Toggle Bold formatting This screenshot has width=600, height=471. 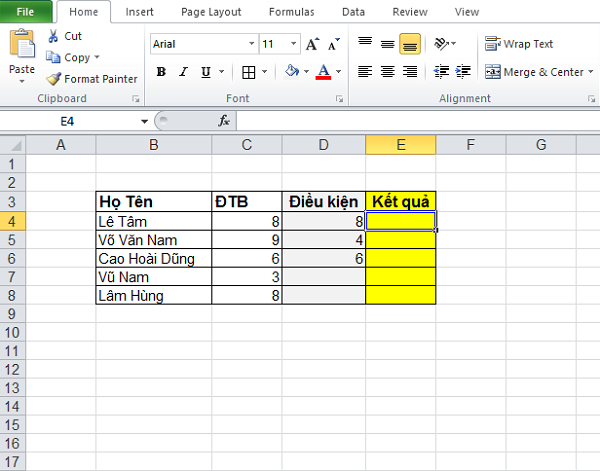coord(161,72)
